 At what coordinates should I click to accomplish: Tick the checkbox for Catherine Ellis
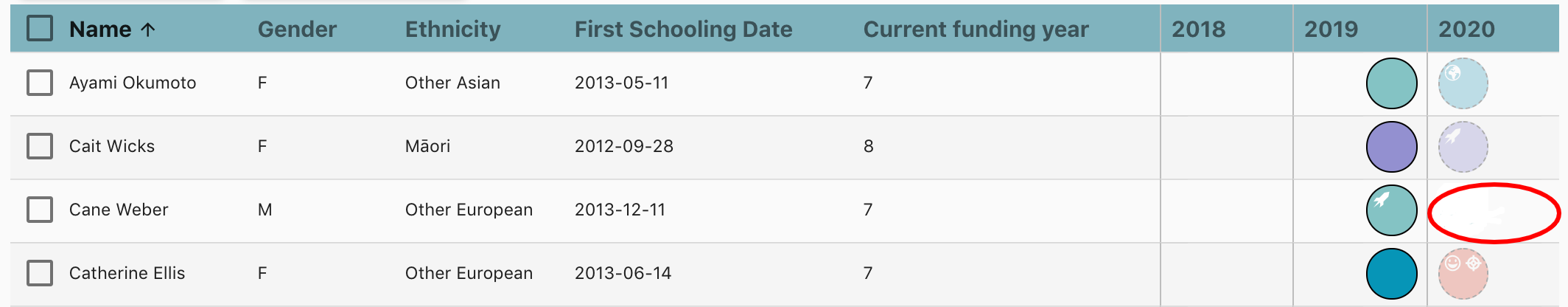click(x=40, y=273)
